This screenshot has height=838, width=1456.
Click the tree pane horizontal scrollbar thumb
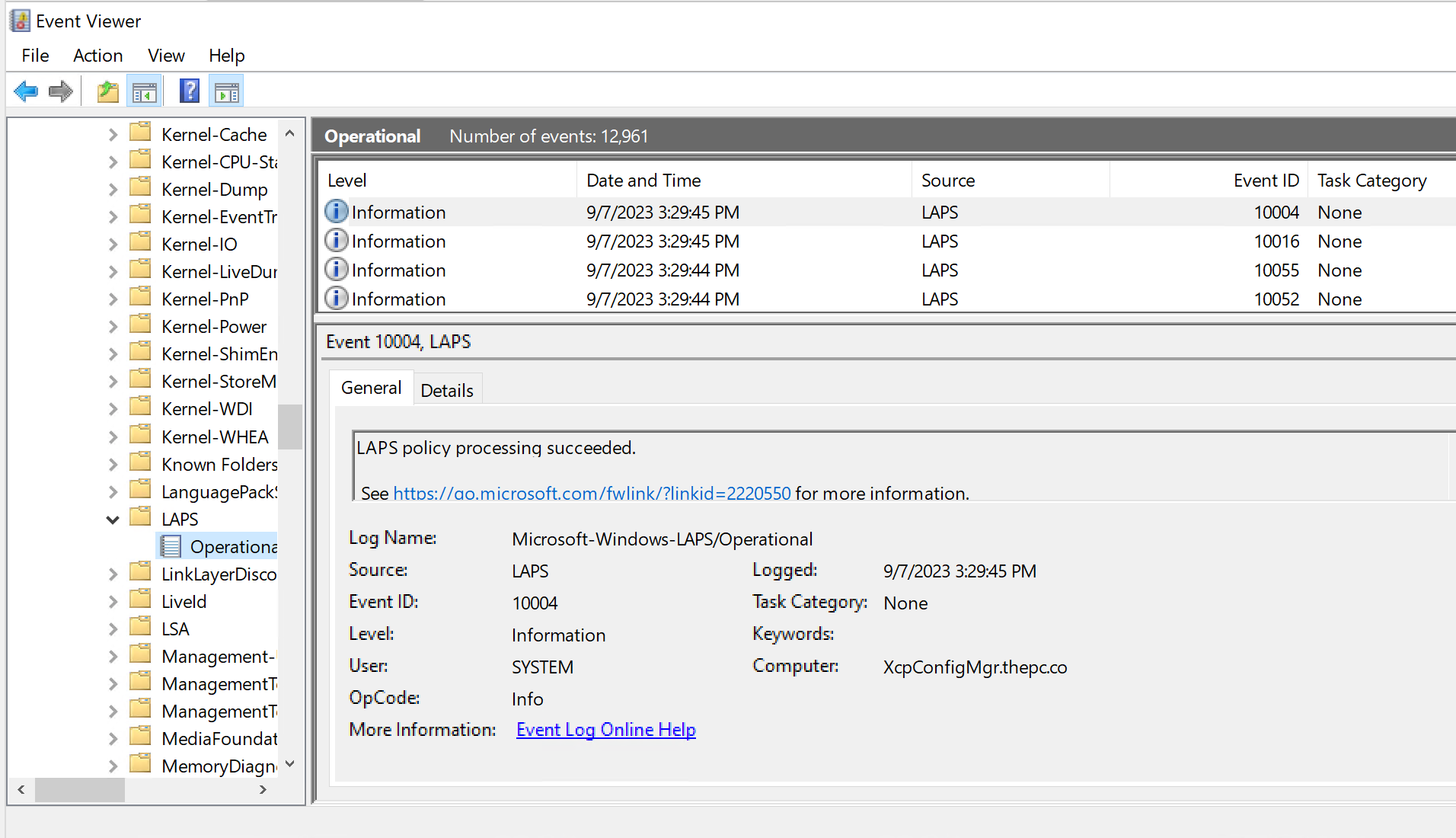[80, 790]
